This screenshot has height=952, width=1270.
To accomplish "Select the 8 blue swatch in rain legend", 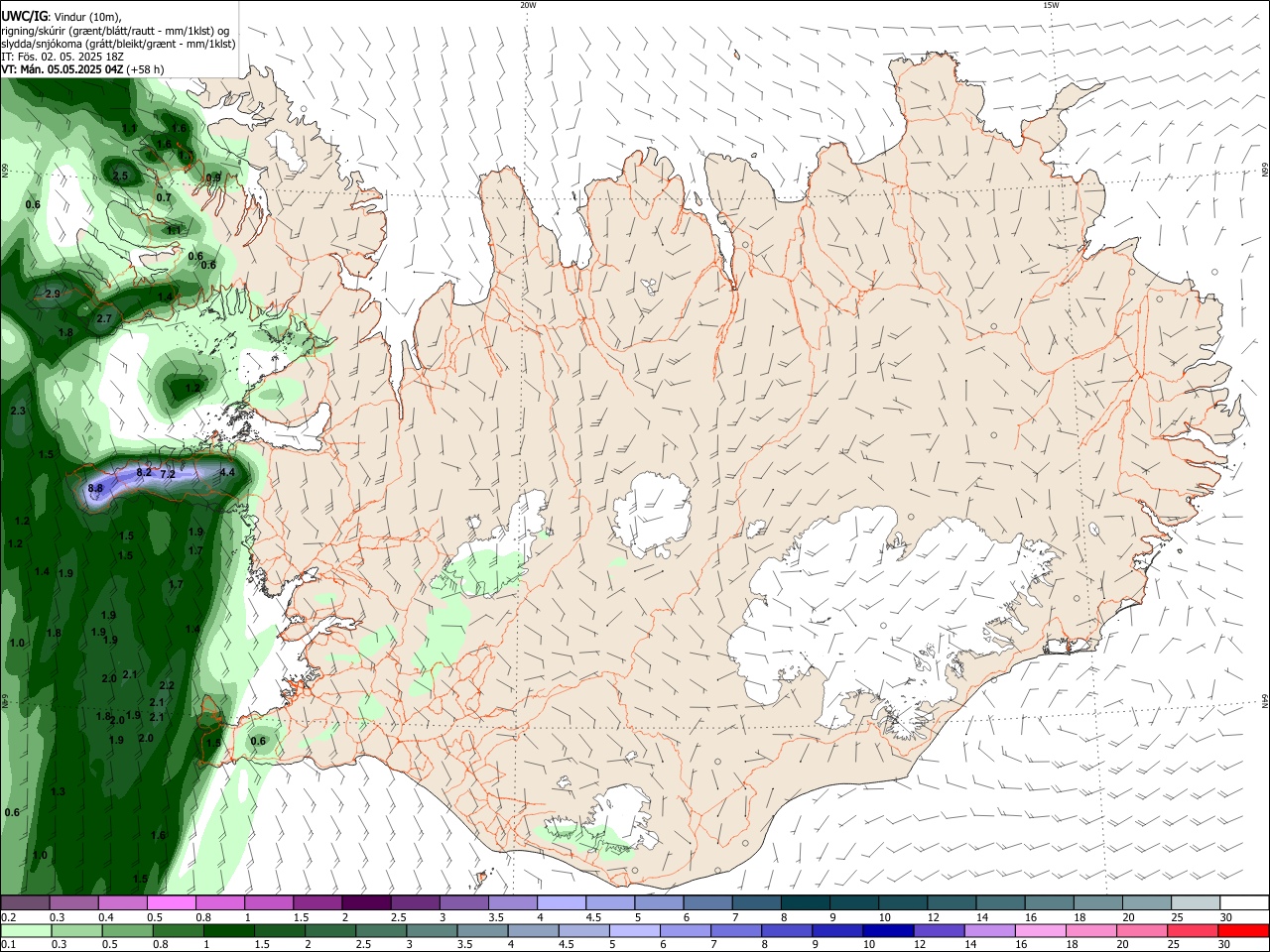I will (x=786, y=930).
